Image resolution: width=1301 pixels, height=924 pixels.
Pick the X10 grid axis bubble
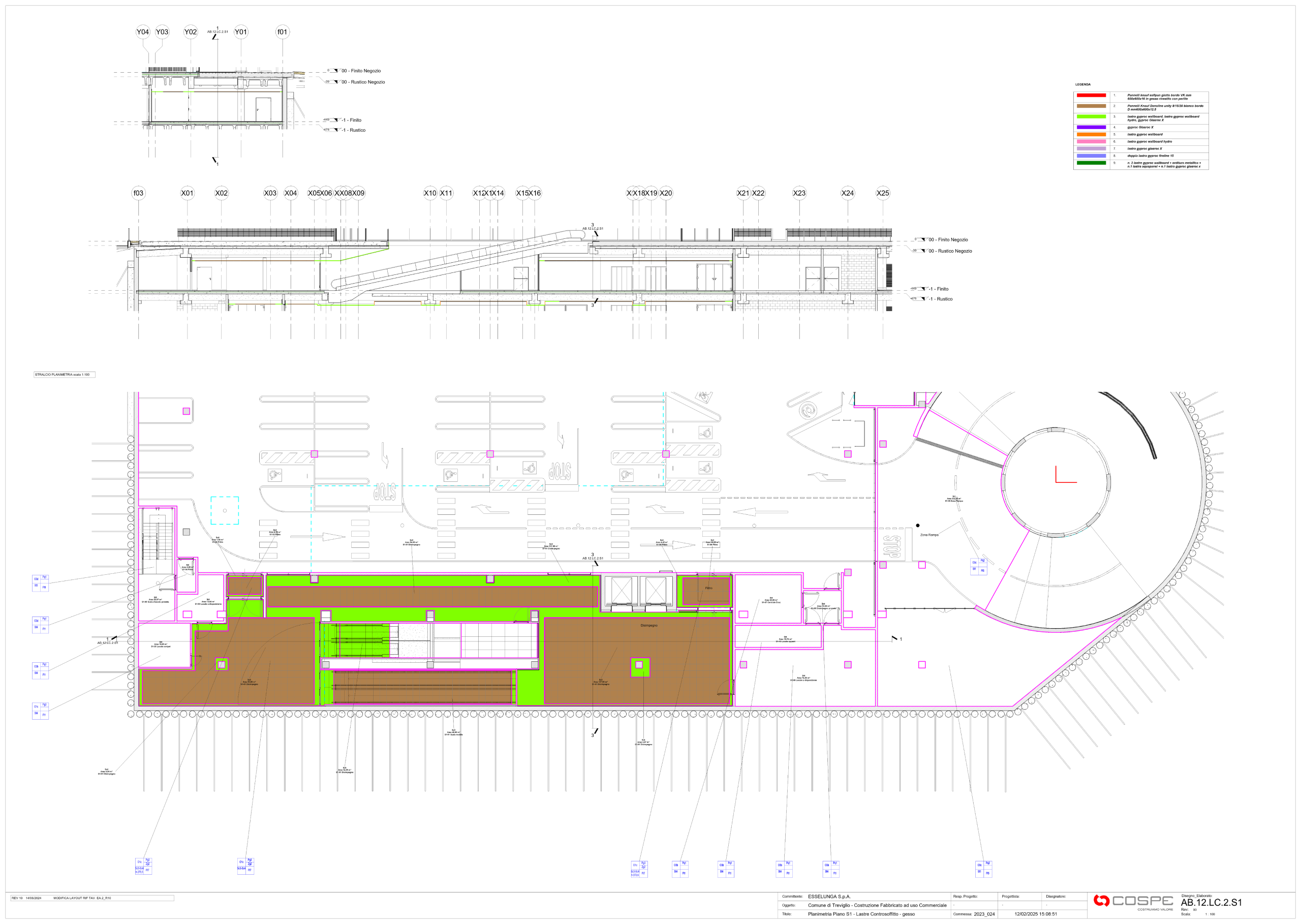click(430, 193)
